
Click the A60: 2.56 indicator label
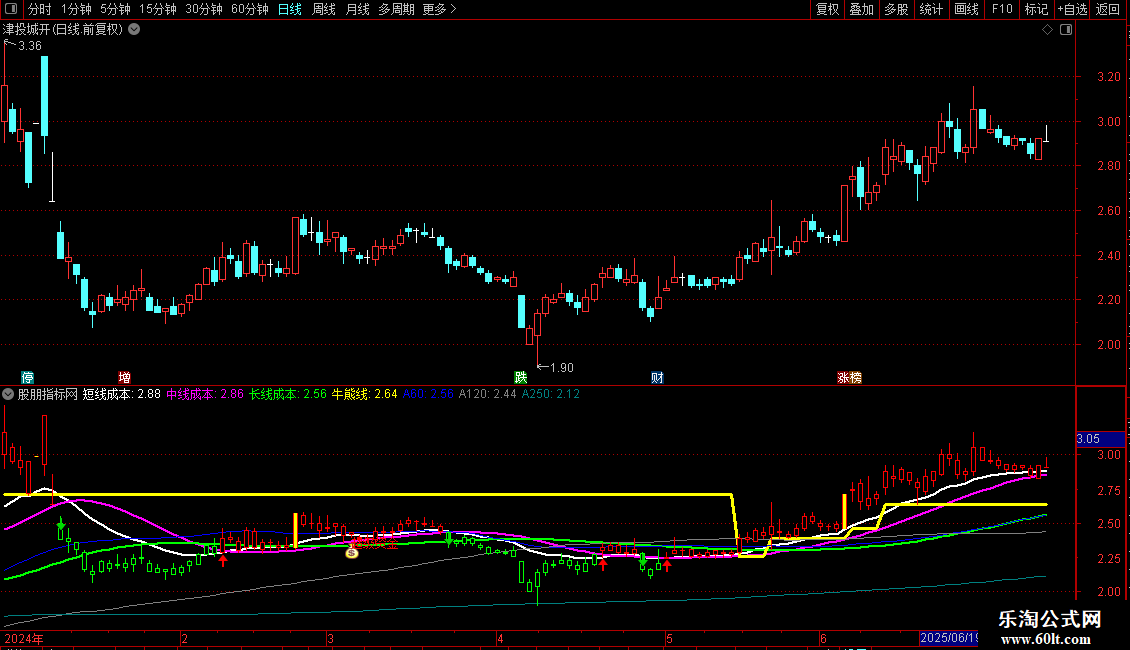click(428, 394)
